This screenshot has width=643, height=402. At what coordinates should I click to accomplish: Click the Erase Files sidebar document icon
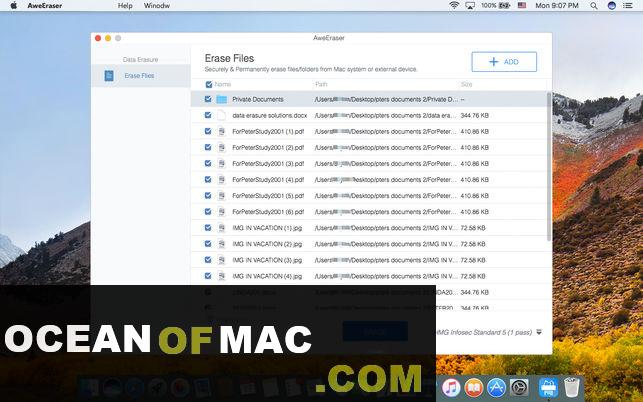[x=109, y=75]
